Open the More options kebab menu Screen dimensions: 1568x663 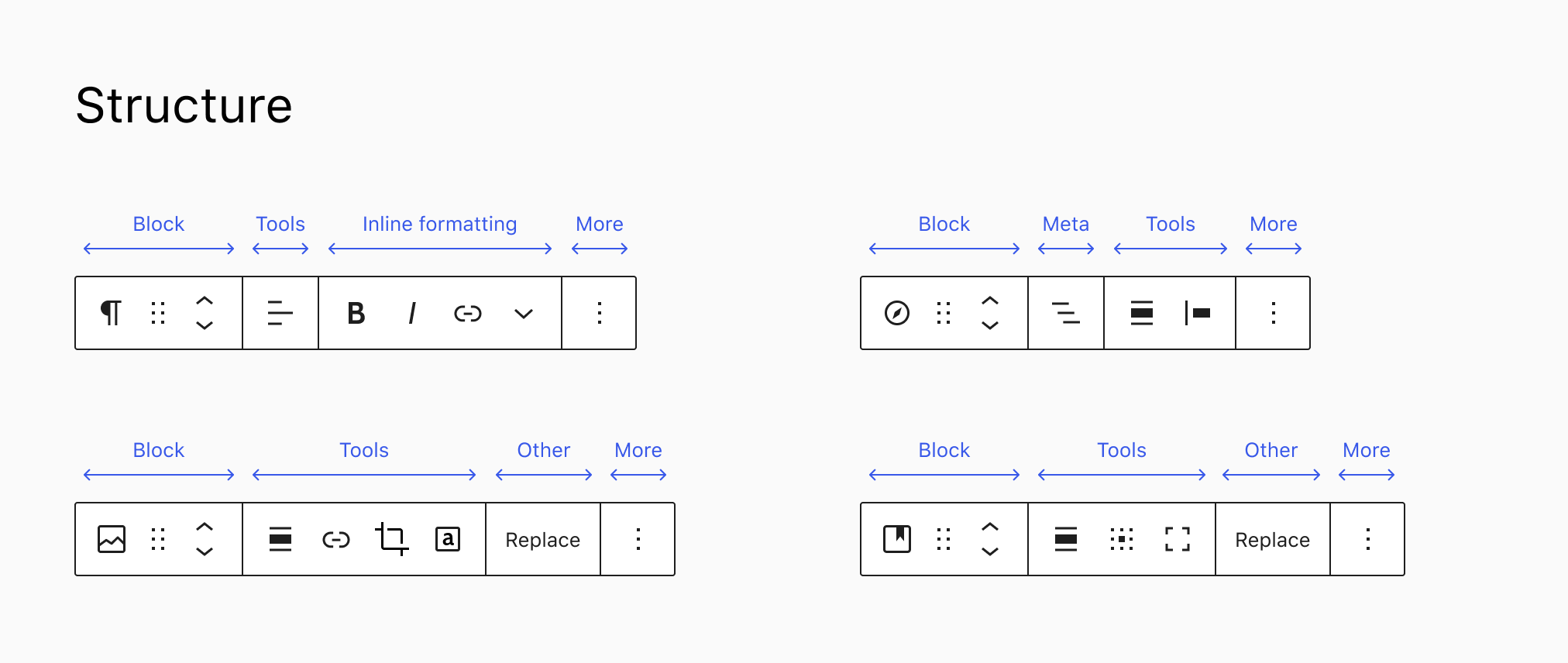click(599, 313)
